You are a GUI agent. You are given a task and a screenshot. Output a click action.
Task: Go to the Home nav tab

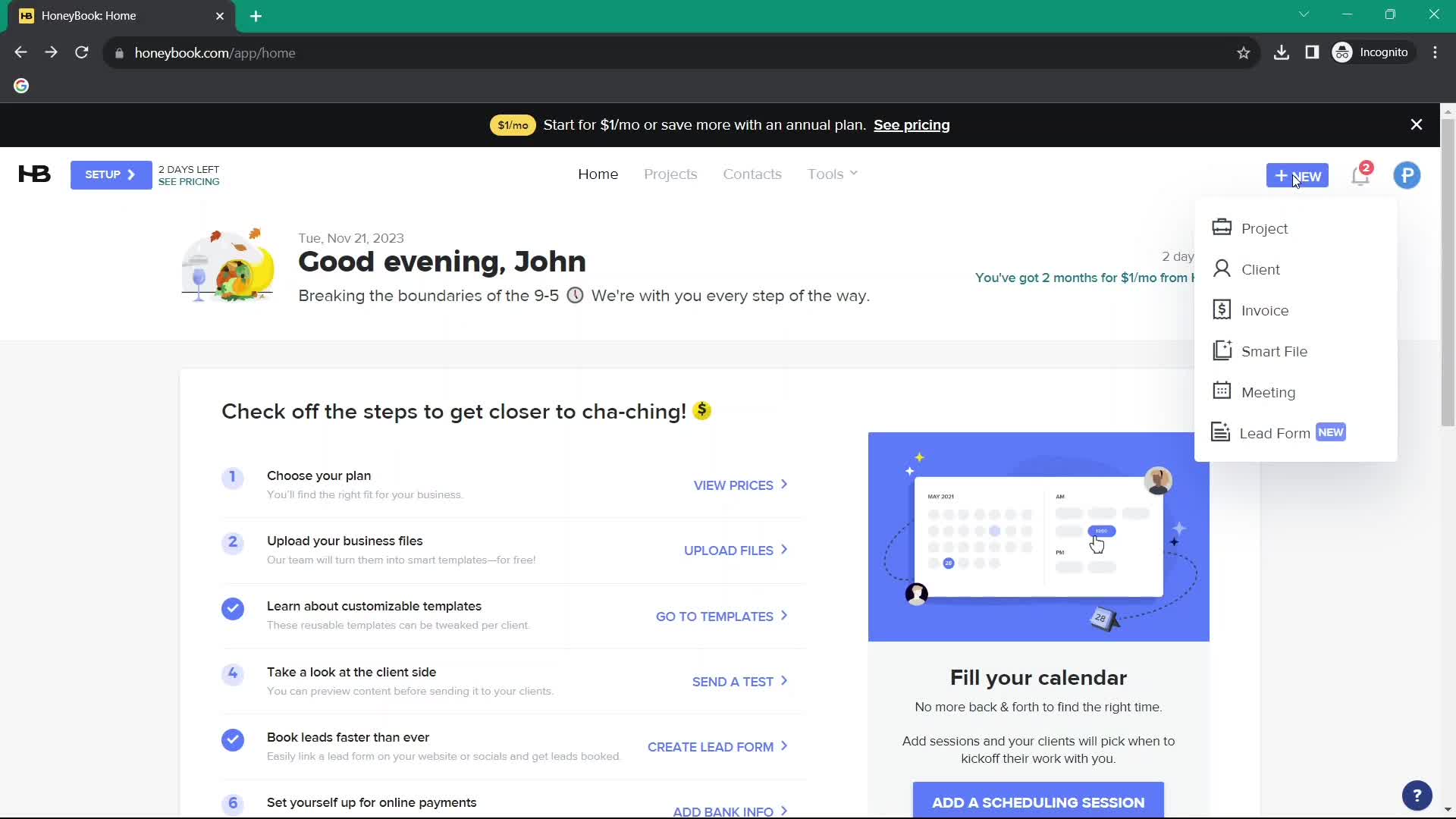pyautogui.click(x=598, y=174)
